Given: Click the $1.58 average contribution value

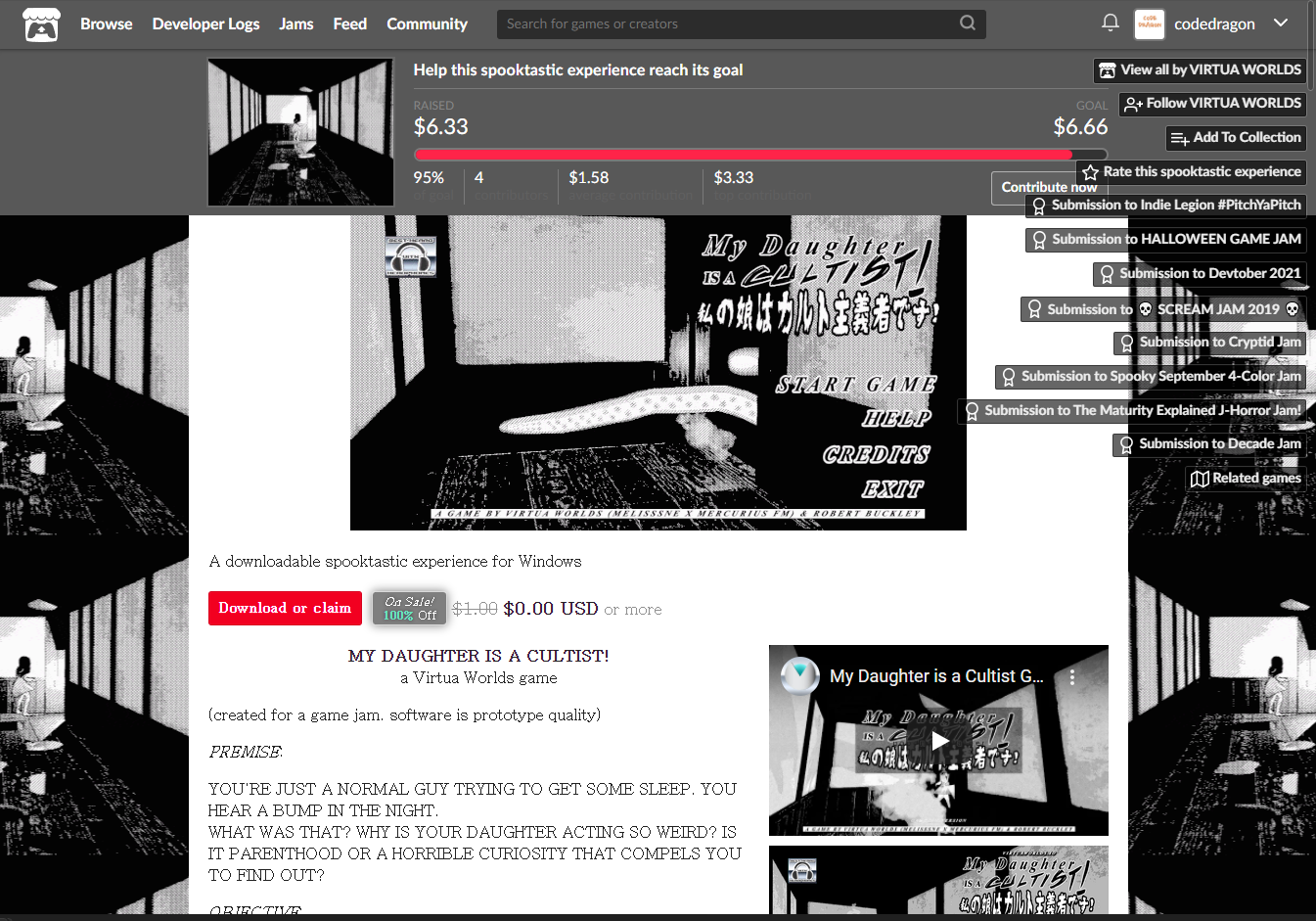Looking at the screenshot, I should coord(589,178).
